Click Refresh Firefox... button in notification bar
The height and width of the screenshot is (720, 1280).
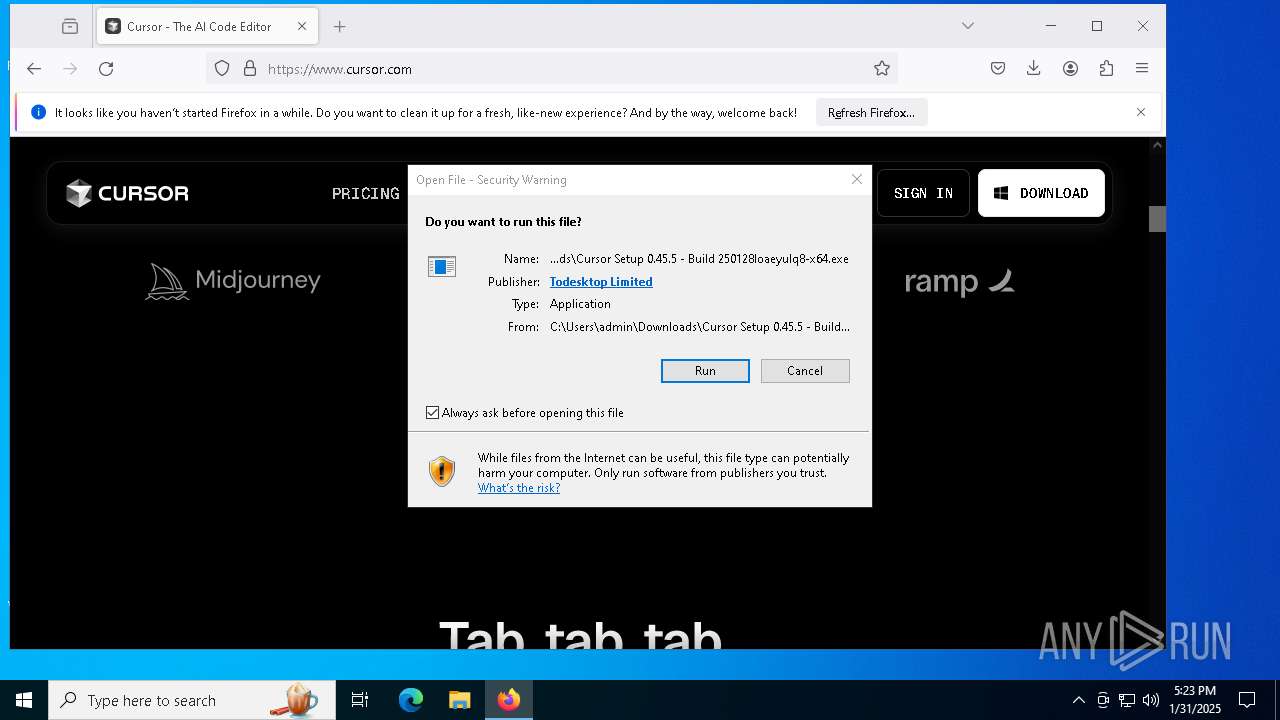point(871,113)
